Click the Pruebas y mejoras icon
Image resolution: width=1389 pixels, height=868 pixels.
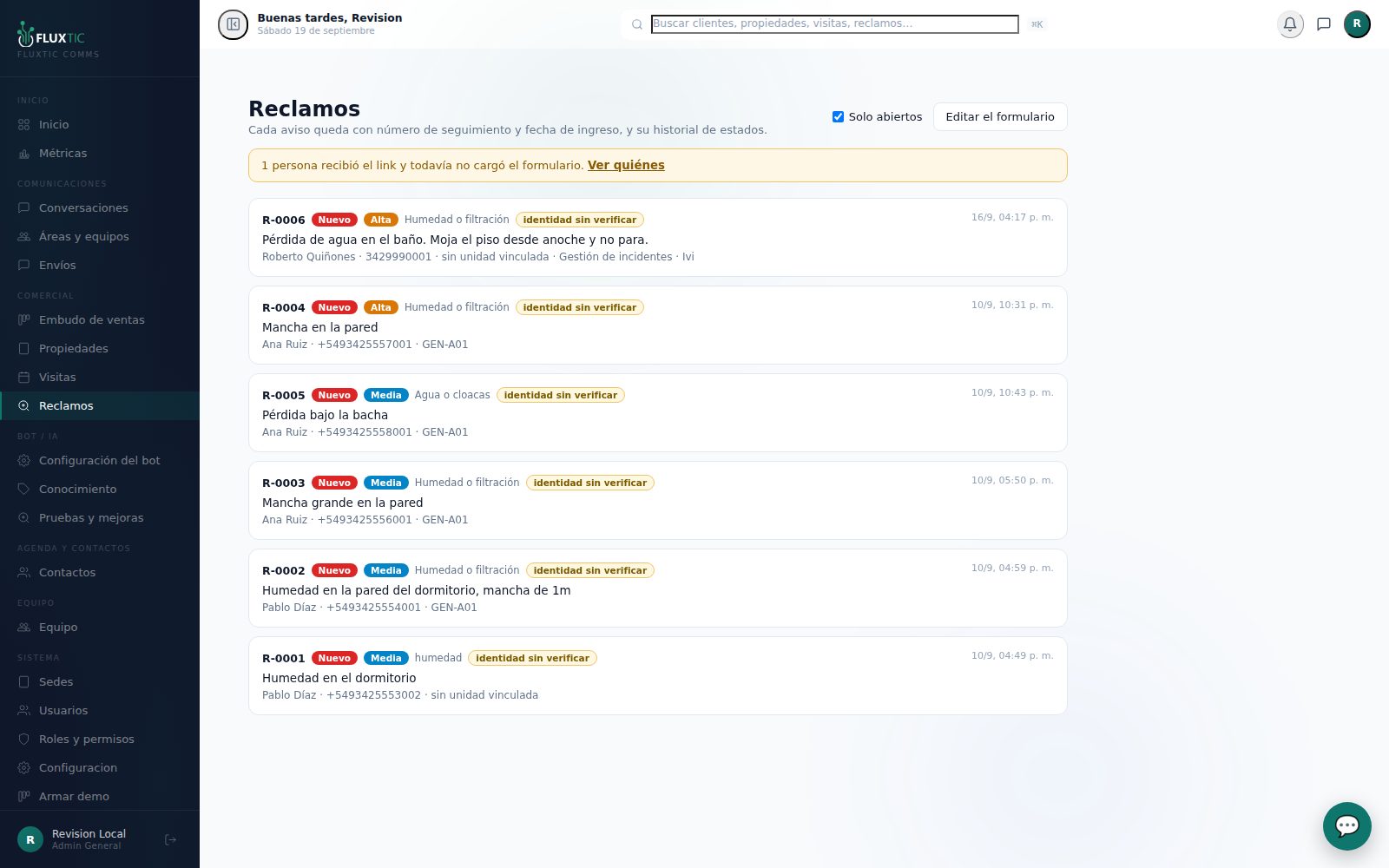[24, 518]
